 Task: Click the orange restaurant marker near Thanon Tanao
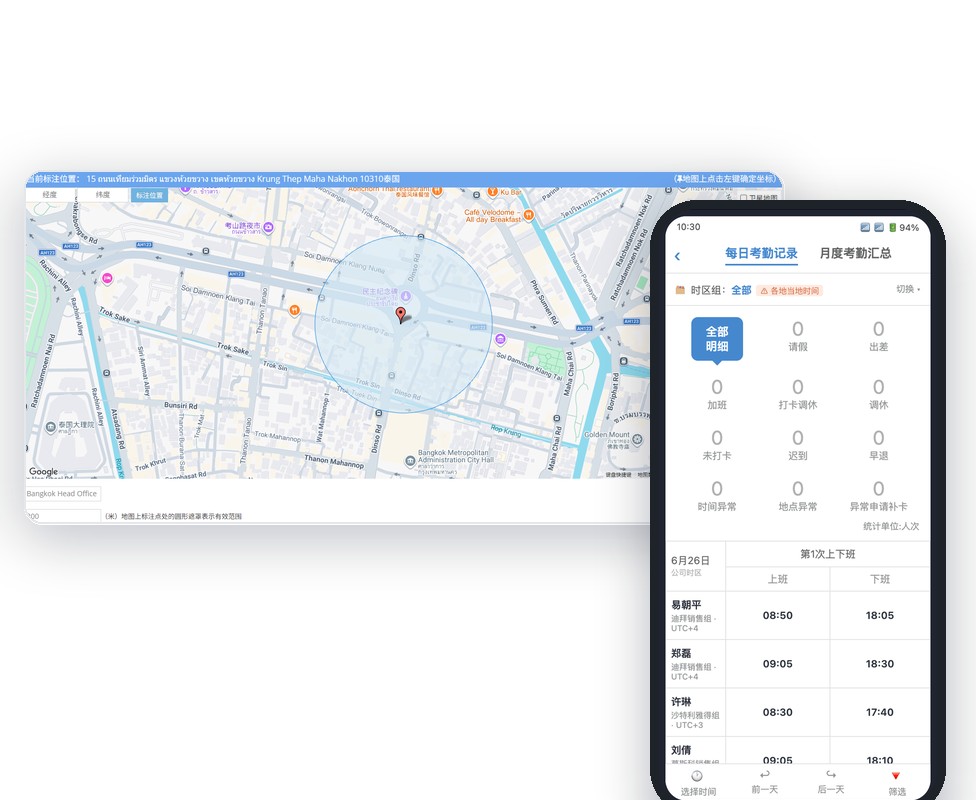pos(294,310)
